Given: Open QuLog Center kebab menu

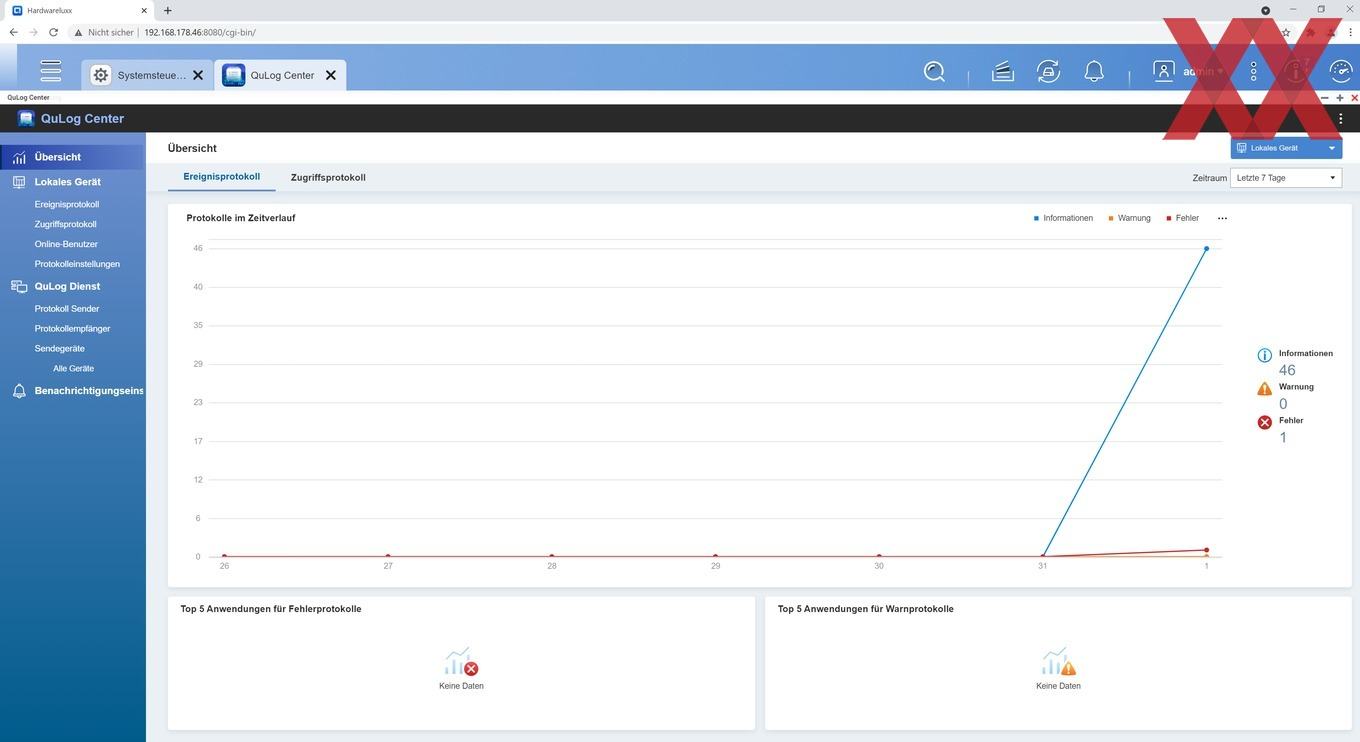Looking at the screenshot, I should coord(1341,118).
